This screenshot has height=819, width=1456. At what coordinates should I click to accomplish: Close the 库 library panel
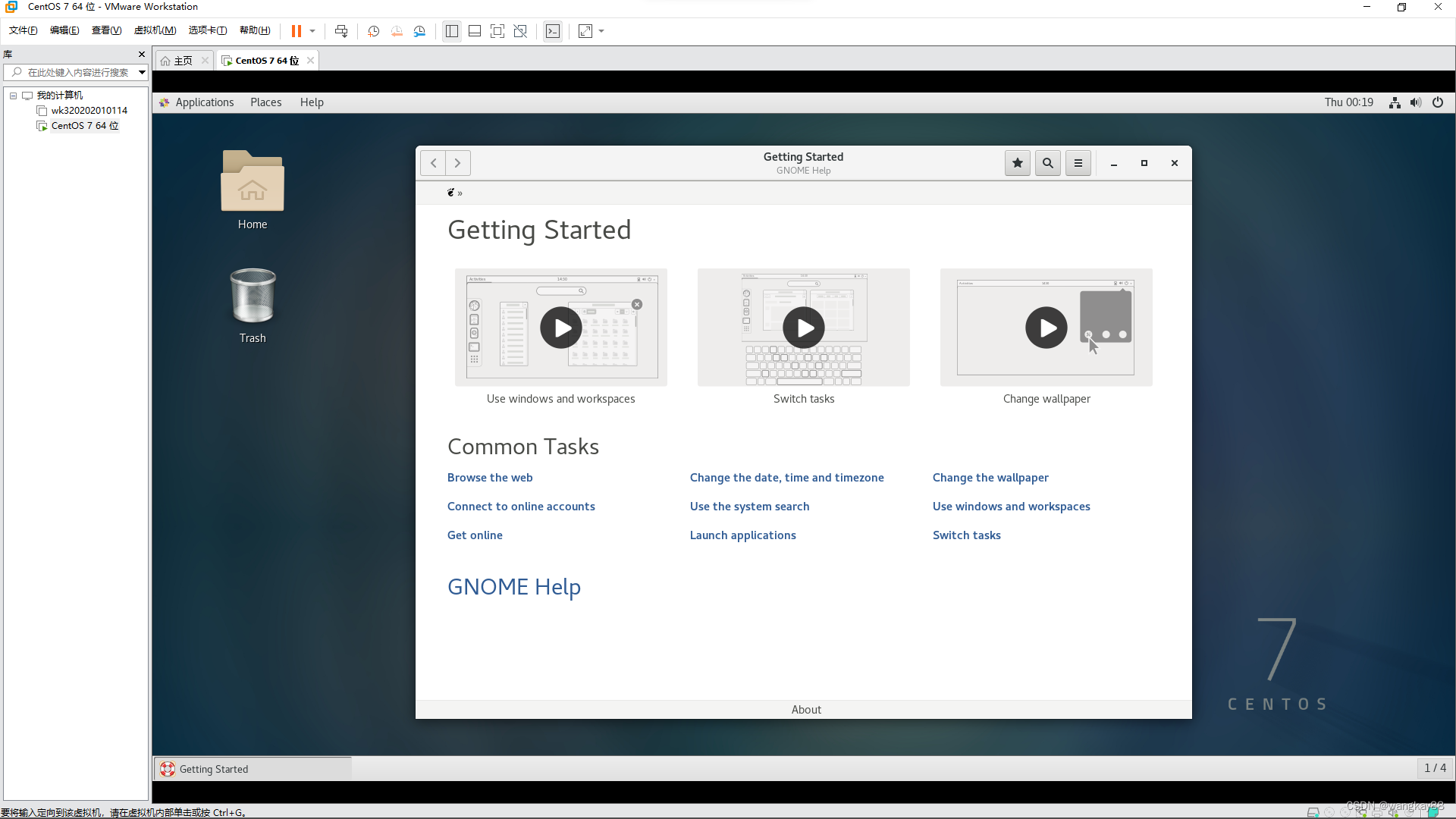tap(142, 55)
